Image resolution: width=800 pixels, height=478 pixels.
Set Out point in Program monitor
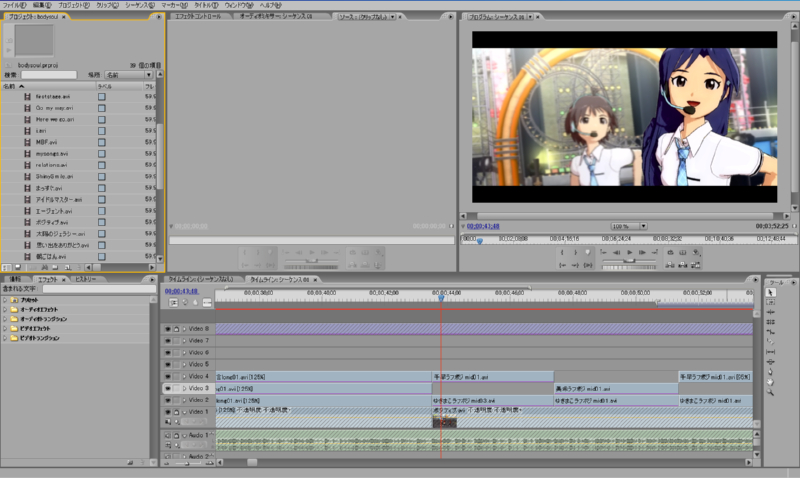click(575, 253)
